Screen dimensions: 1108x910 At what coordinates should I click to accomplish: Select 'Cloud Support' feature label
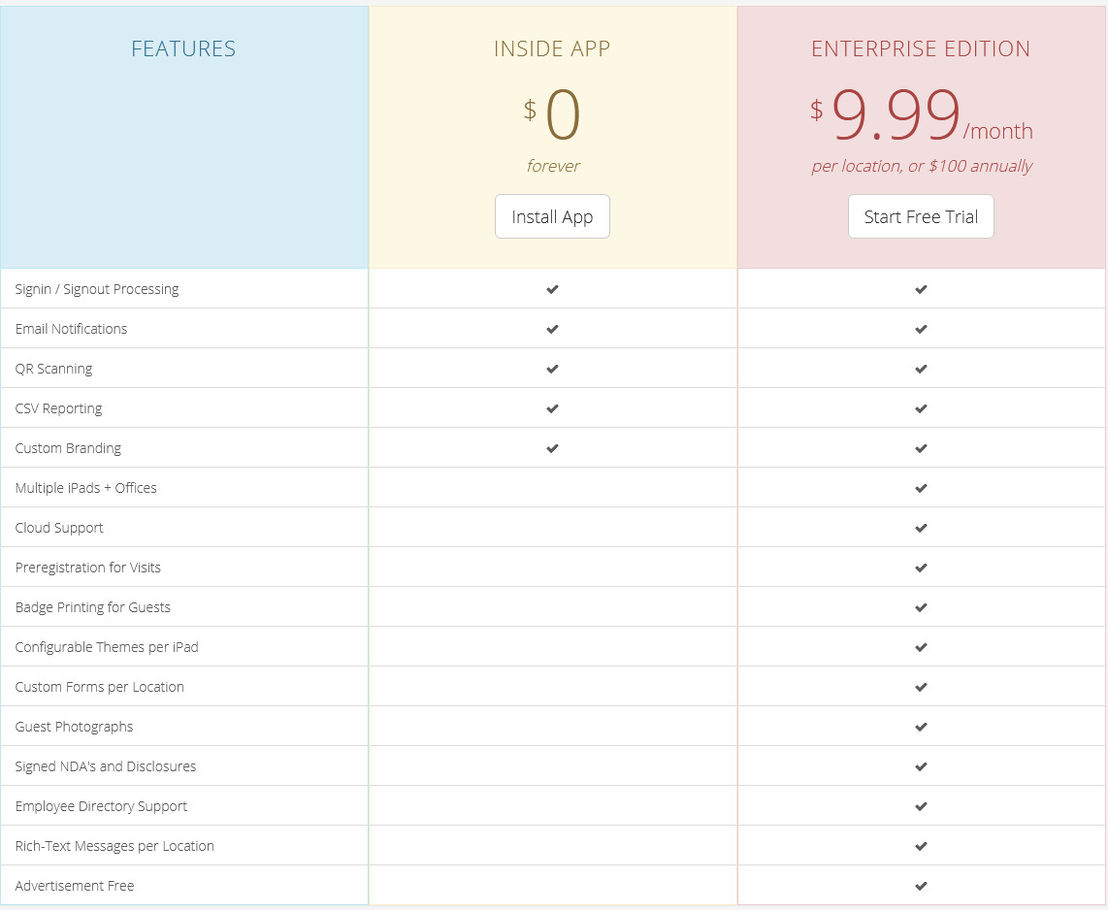[x=59, y=528]
